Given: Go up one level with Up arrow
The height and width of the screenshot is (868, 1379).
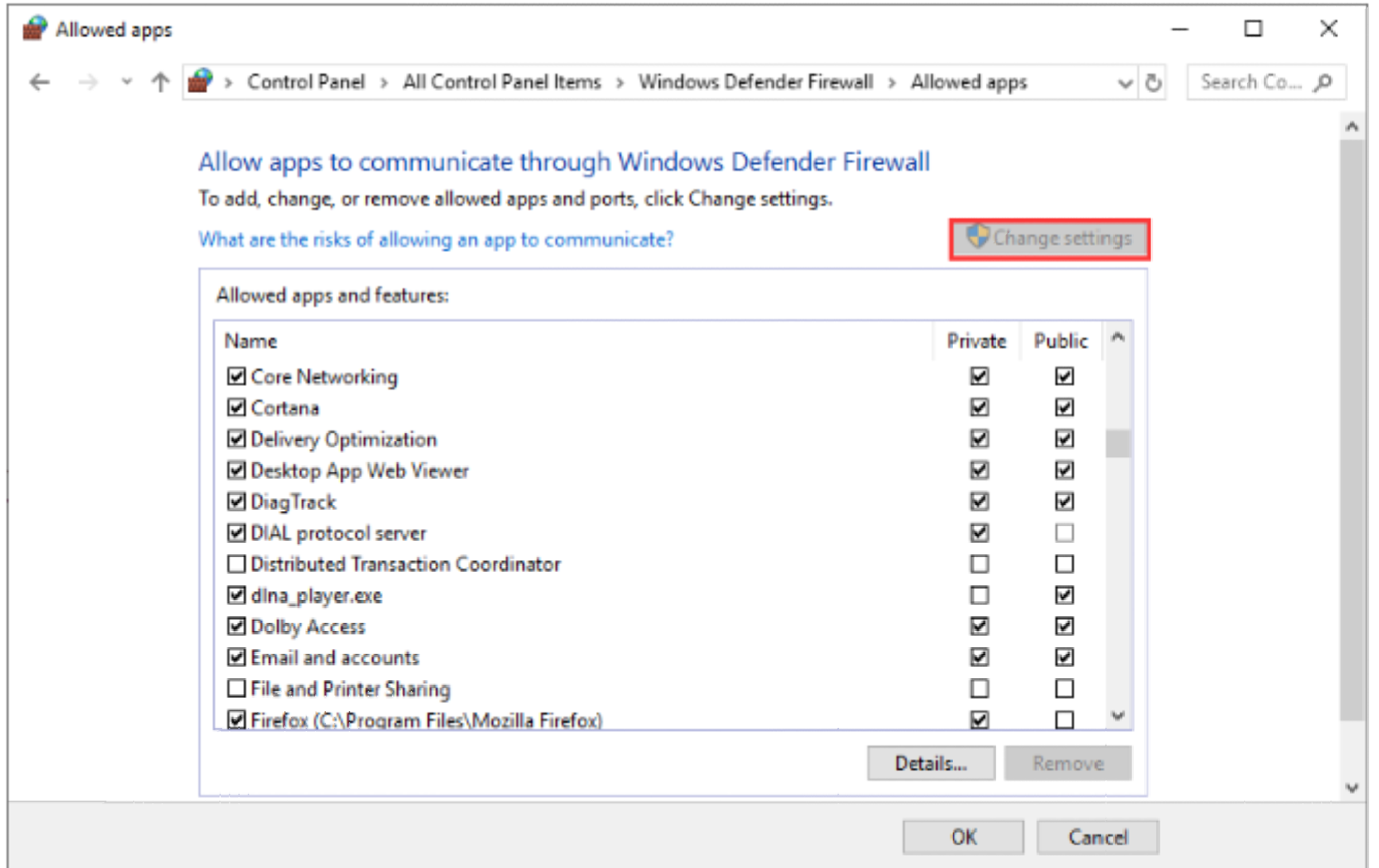Looking at the screenshot, I should pyautogui.click(x=160, y=82).
